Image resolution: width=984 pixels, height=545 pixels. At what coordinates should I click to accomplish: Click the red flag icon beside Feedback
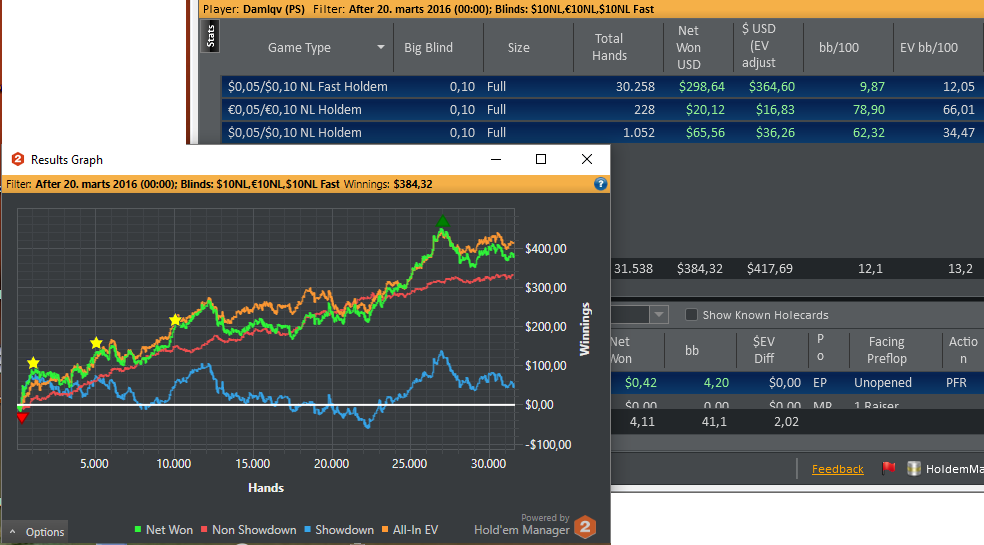[x=888, y=468]
